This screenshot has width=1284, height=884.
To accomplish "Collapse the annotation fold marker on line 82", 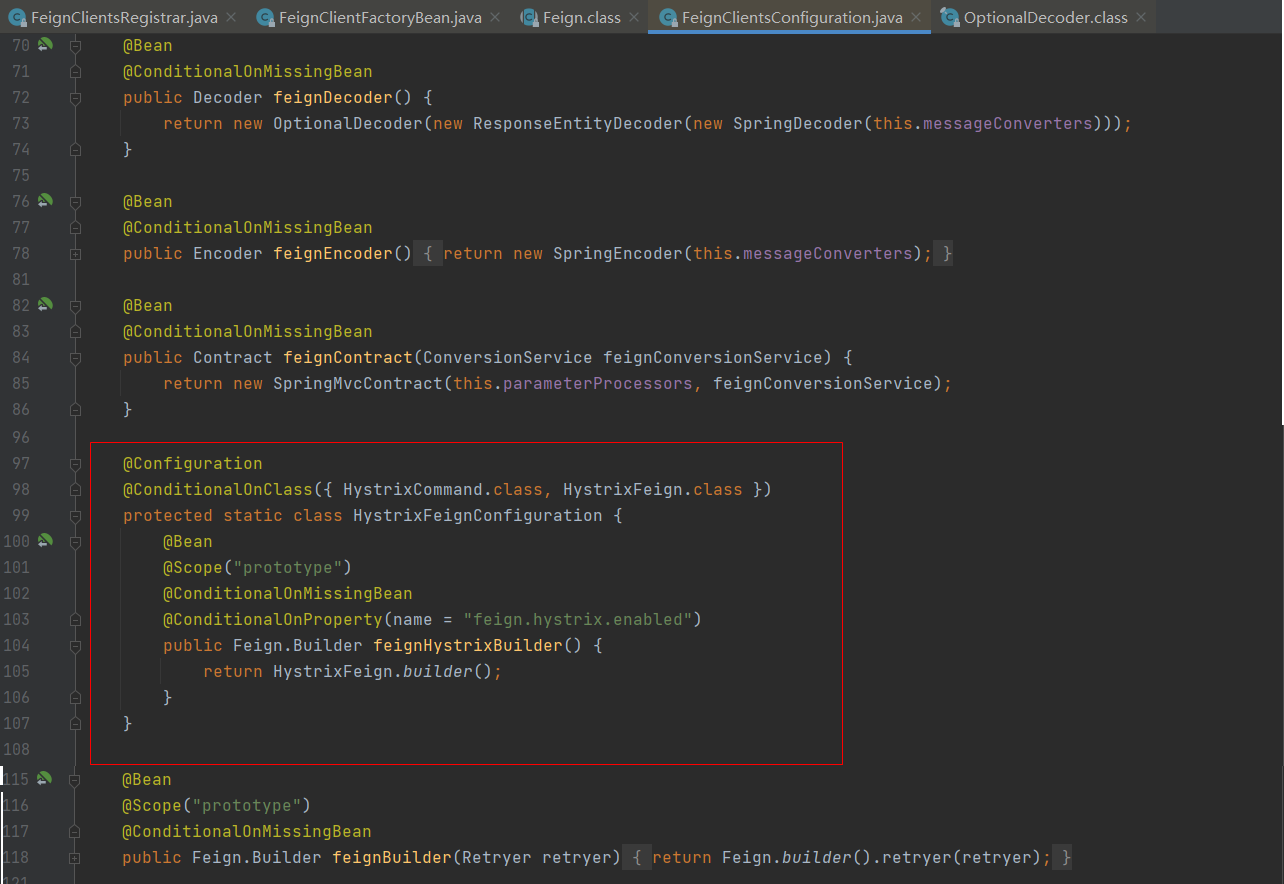I will point(75,306).
